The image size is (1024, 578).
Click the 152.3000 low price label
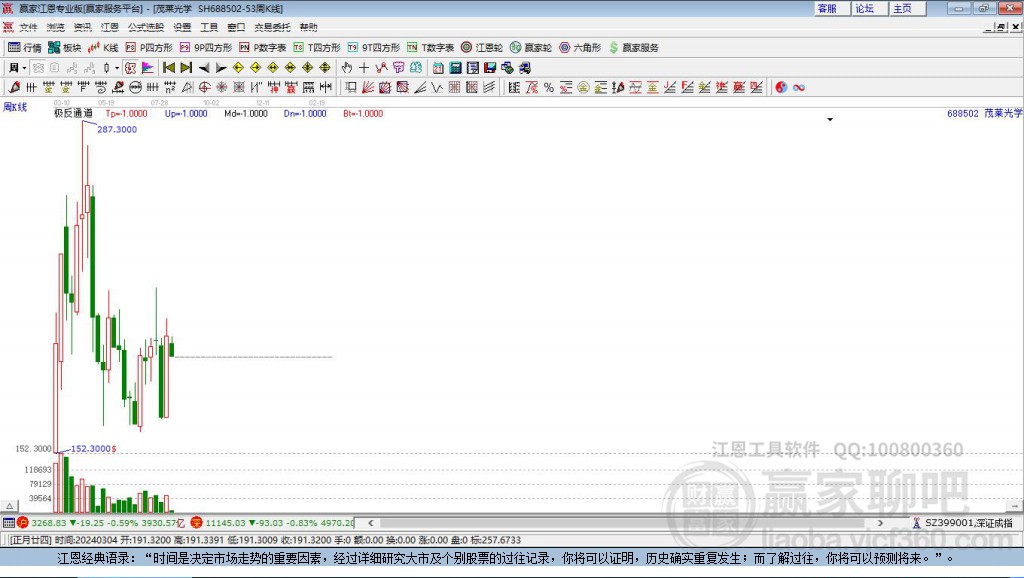[91, 449]
